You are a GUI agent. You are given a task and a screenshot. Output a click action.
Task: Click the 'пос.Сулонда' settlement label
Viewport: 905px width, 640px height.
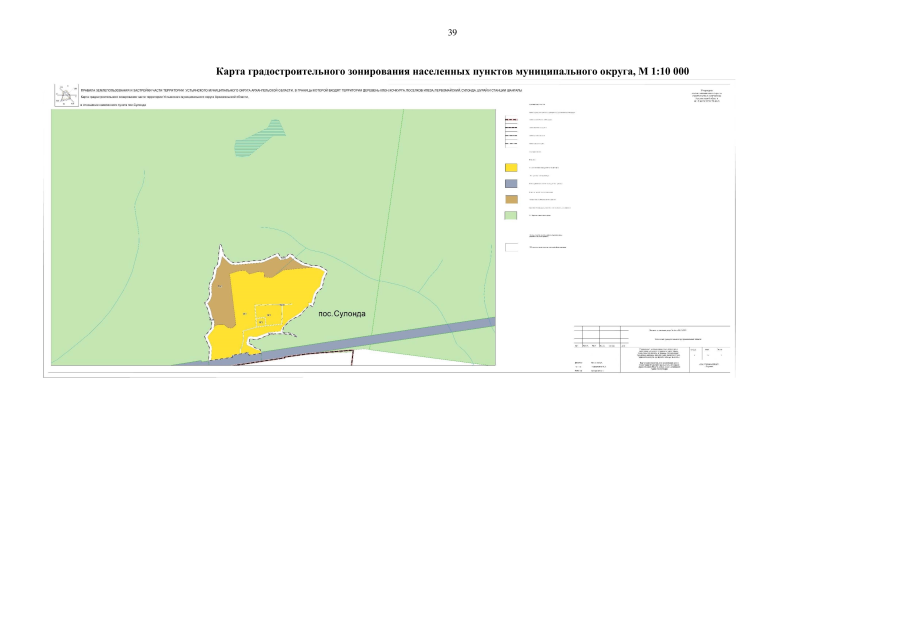[342, 314]
